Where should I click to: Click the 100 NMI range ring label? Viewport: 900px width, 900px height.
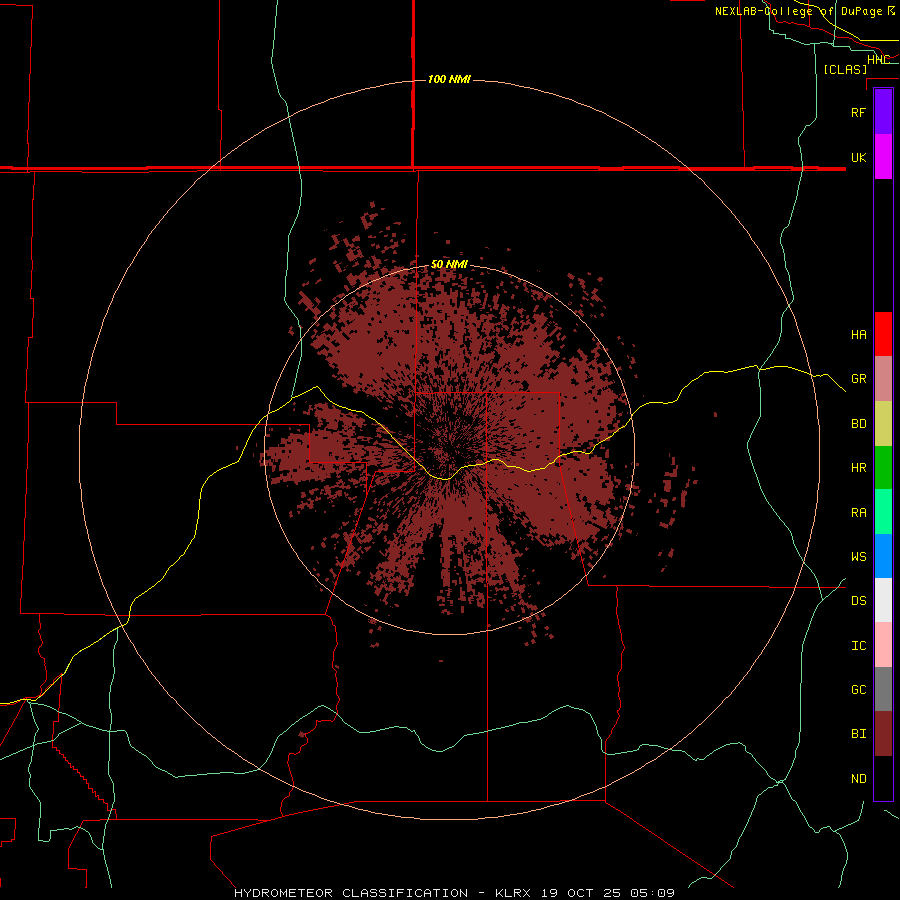[x=449, y=79]
